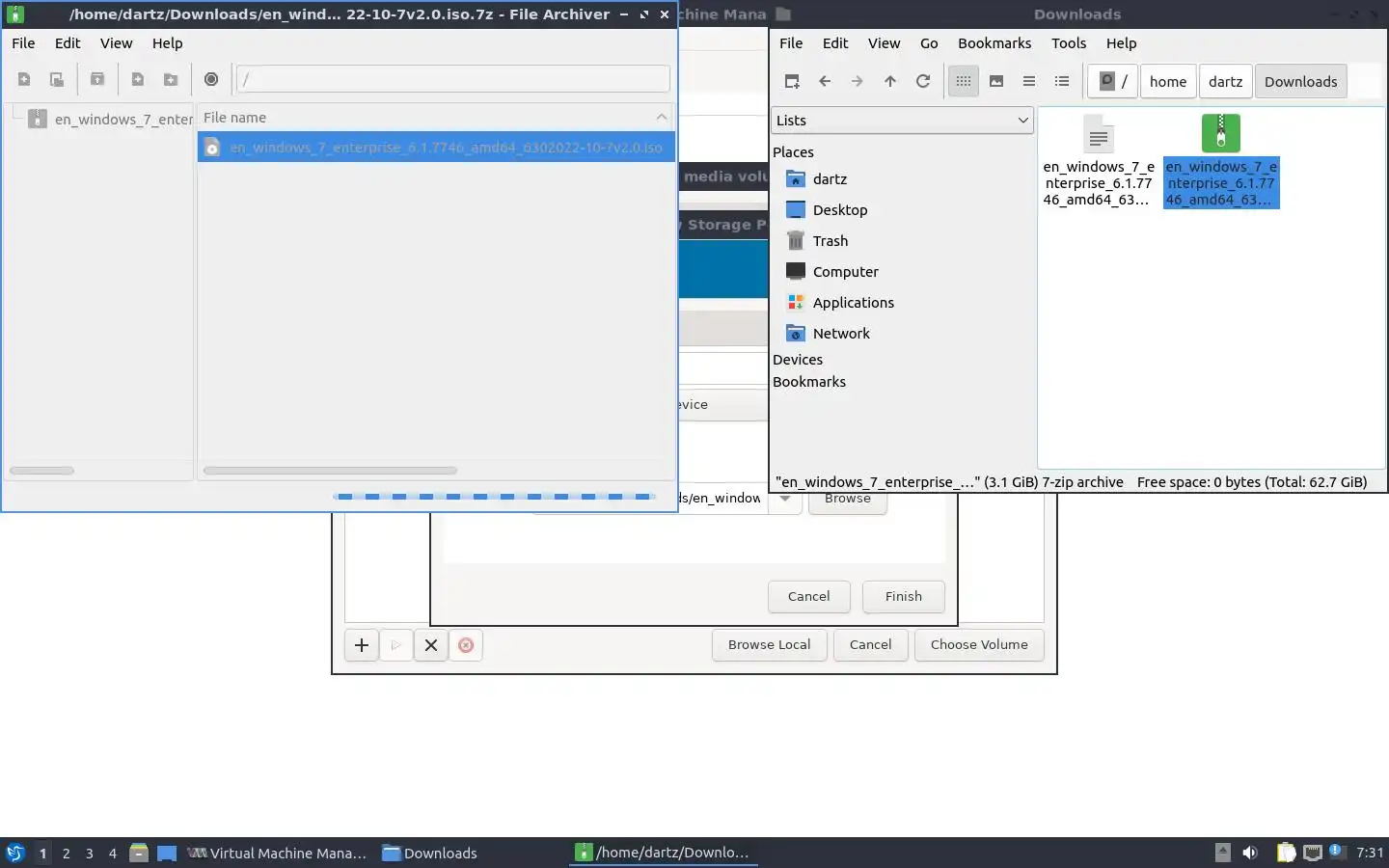Image resolution: width=1389 pixels, height=868 pixels.
Task: Click the round stop icon in File Archiver
Action: [211, 79]
